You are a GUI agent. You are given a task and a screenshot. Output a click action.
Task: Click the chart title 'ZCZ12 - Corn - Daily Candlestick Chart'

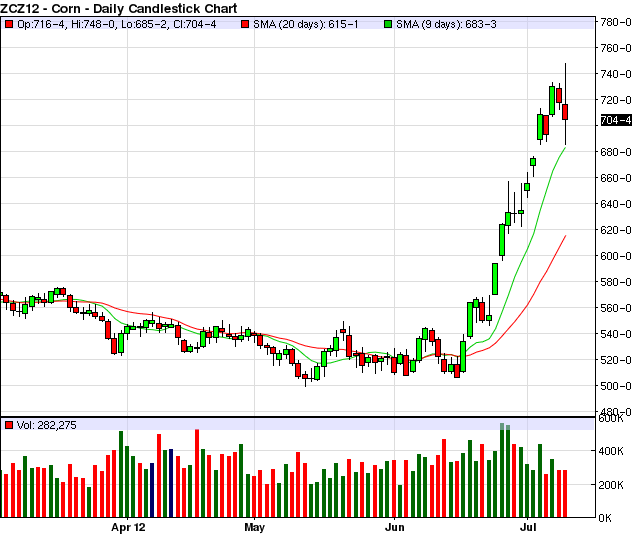point(119,8)
